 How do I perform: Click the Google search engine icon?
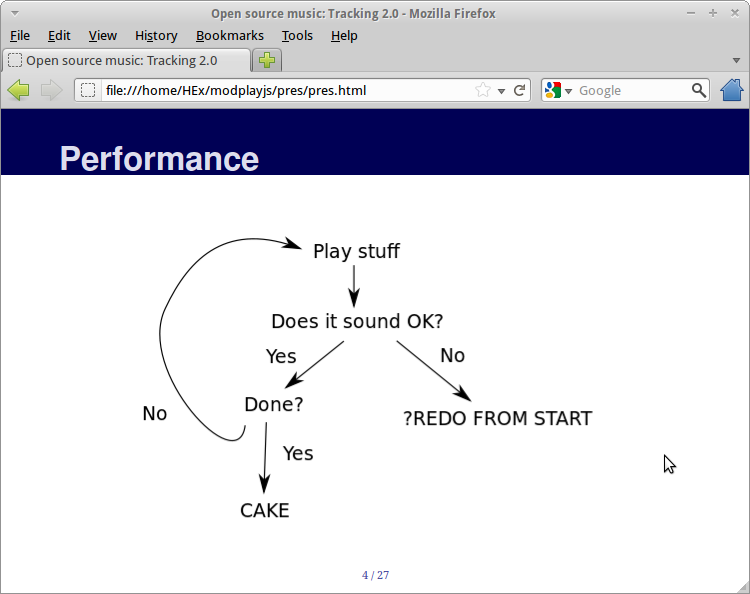(x=552, y=90)
